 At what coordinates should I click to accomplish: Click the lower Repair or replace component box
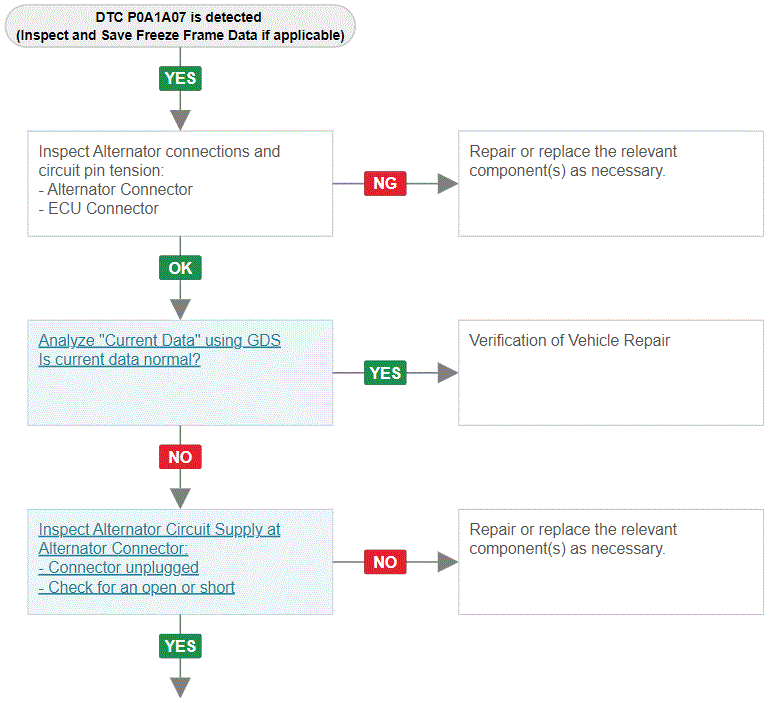[611, 562]
